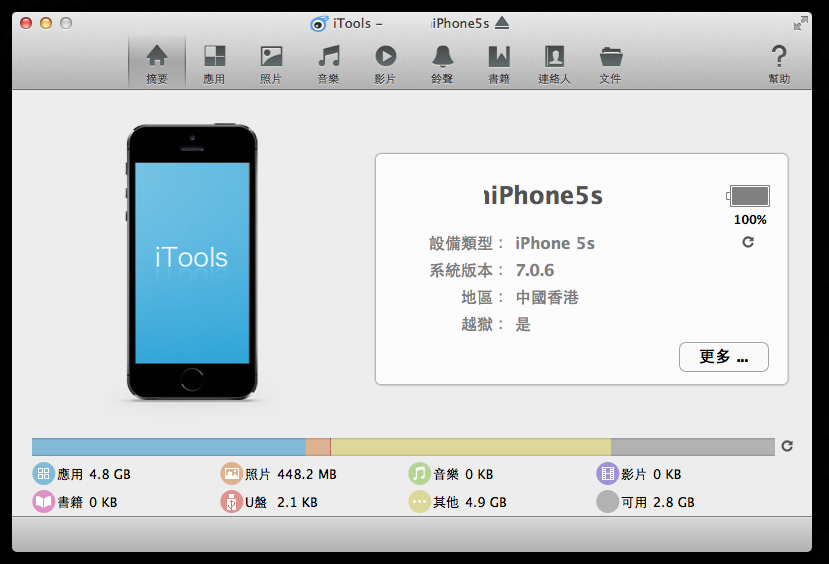829x564 pixels.
Task: Click the U盤 2.1 KB text
Action: point(281,502)
